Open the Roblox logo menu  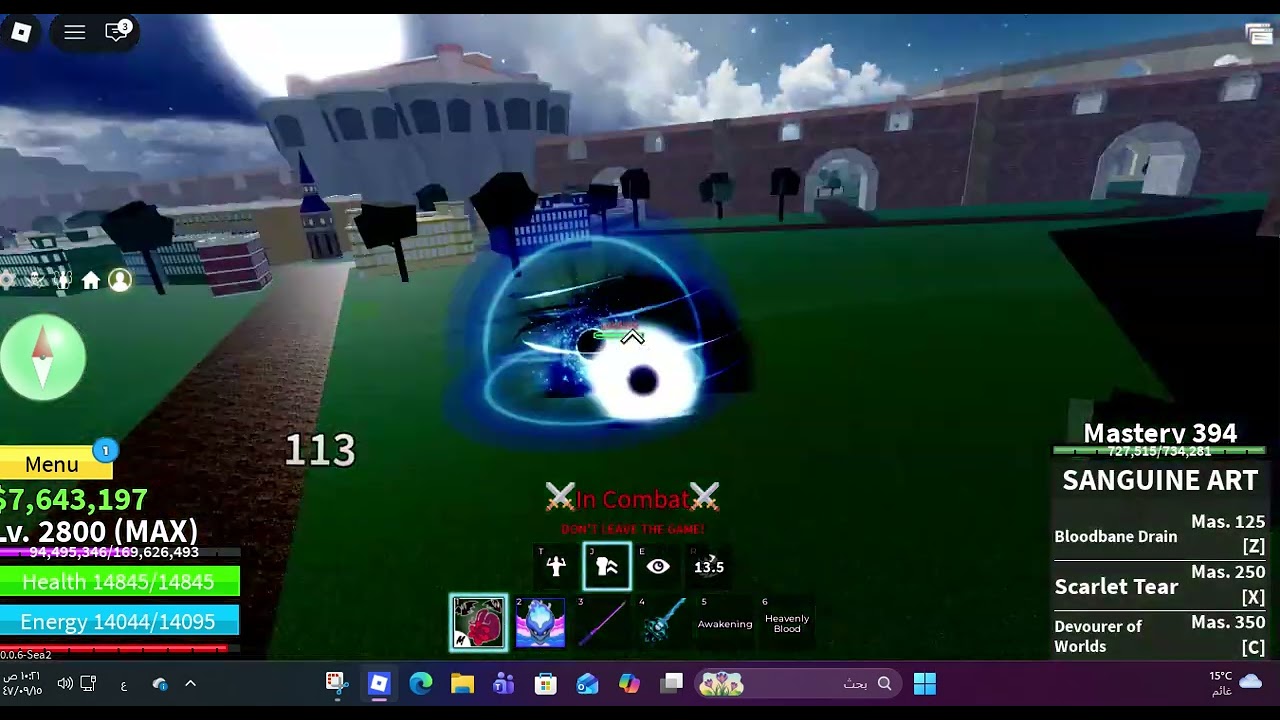click(21, 32)
